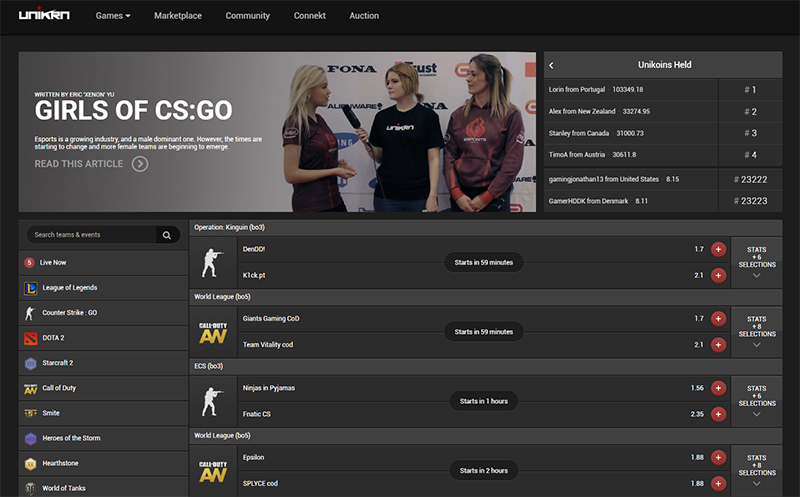Screen dimensions: 800x497
Task: Open the Auction page
Action: click(x=364, y=16)
